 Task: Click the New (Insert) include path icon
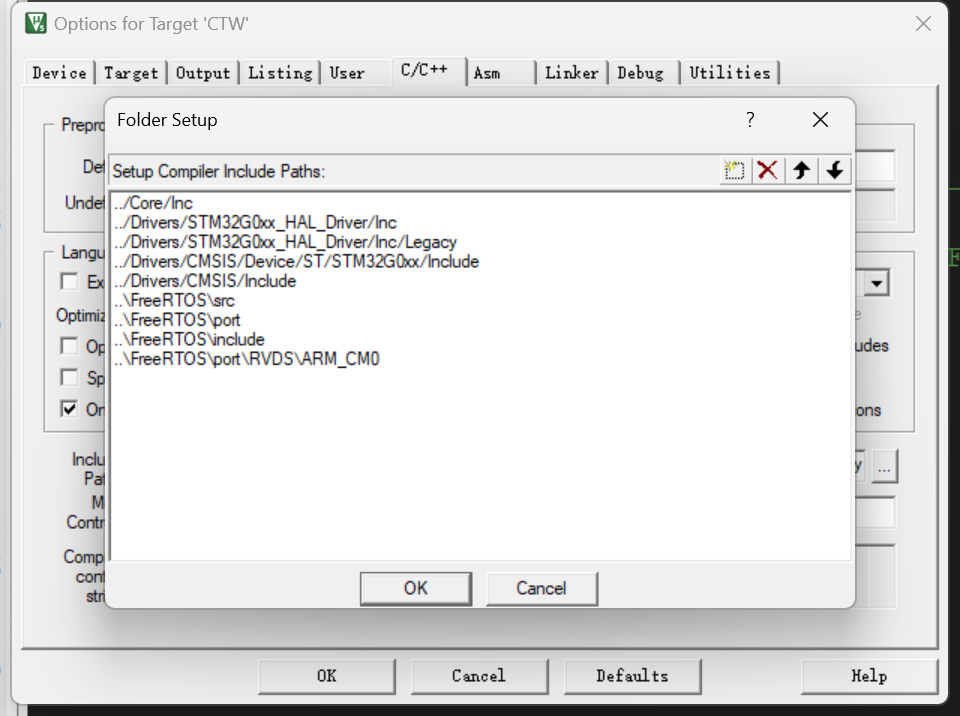(733, 170)
